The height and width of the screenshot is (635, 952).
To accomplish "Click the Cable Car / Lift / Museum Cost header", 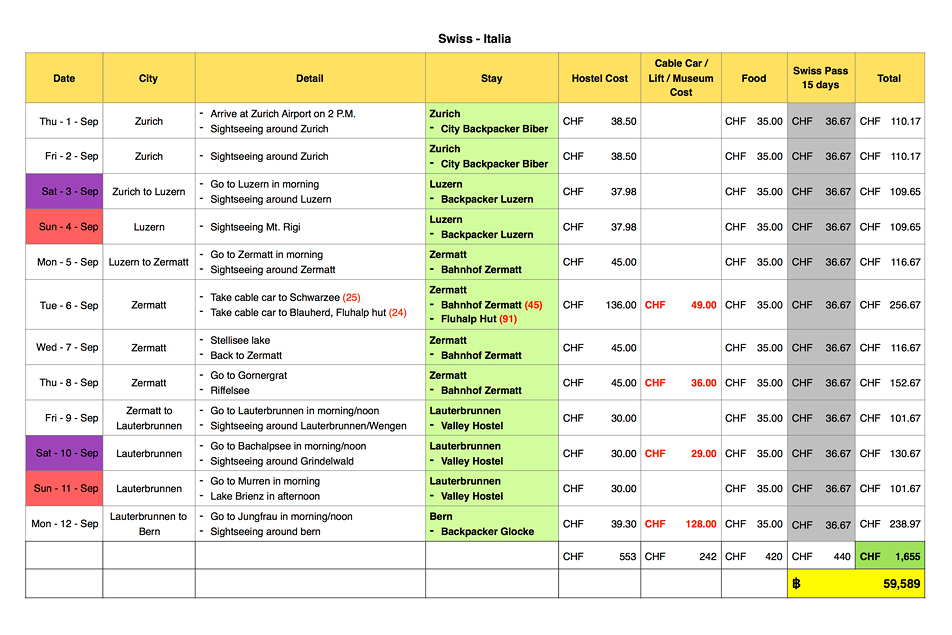I will [x=681, y=78].
